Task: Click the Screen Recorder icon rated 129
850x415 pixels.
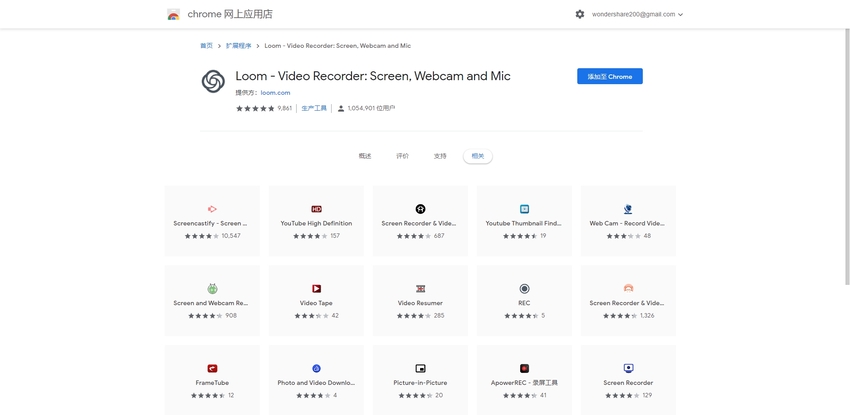Action: [x=628, y=368]
